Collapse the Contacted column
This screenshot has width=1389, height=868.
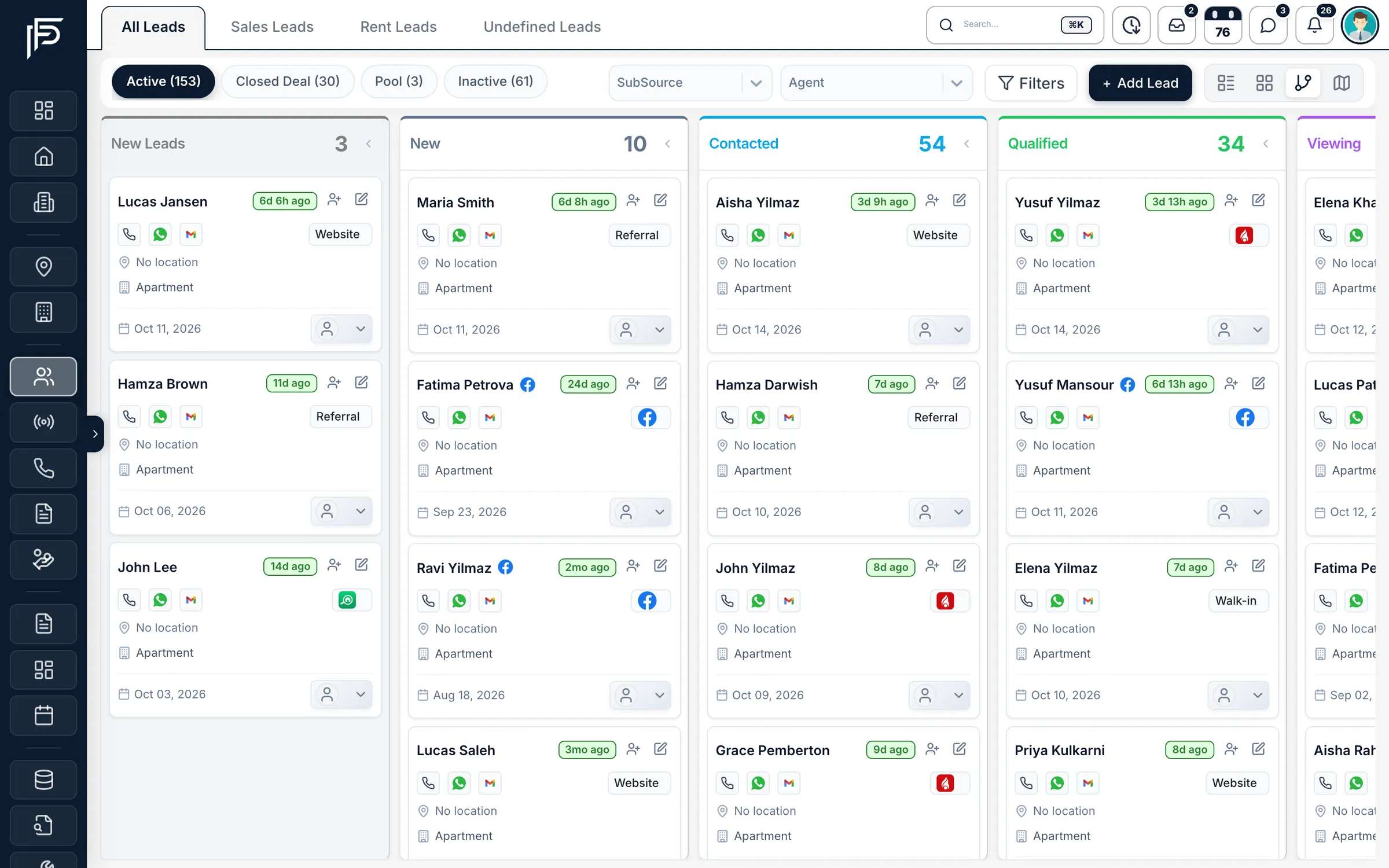coord(967,144)
